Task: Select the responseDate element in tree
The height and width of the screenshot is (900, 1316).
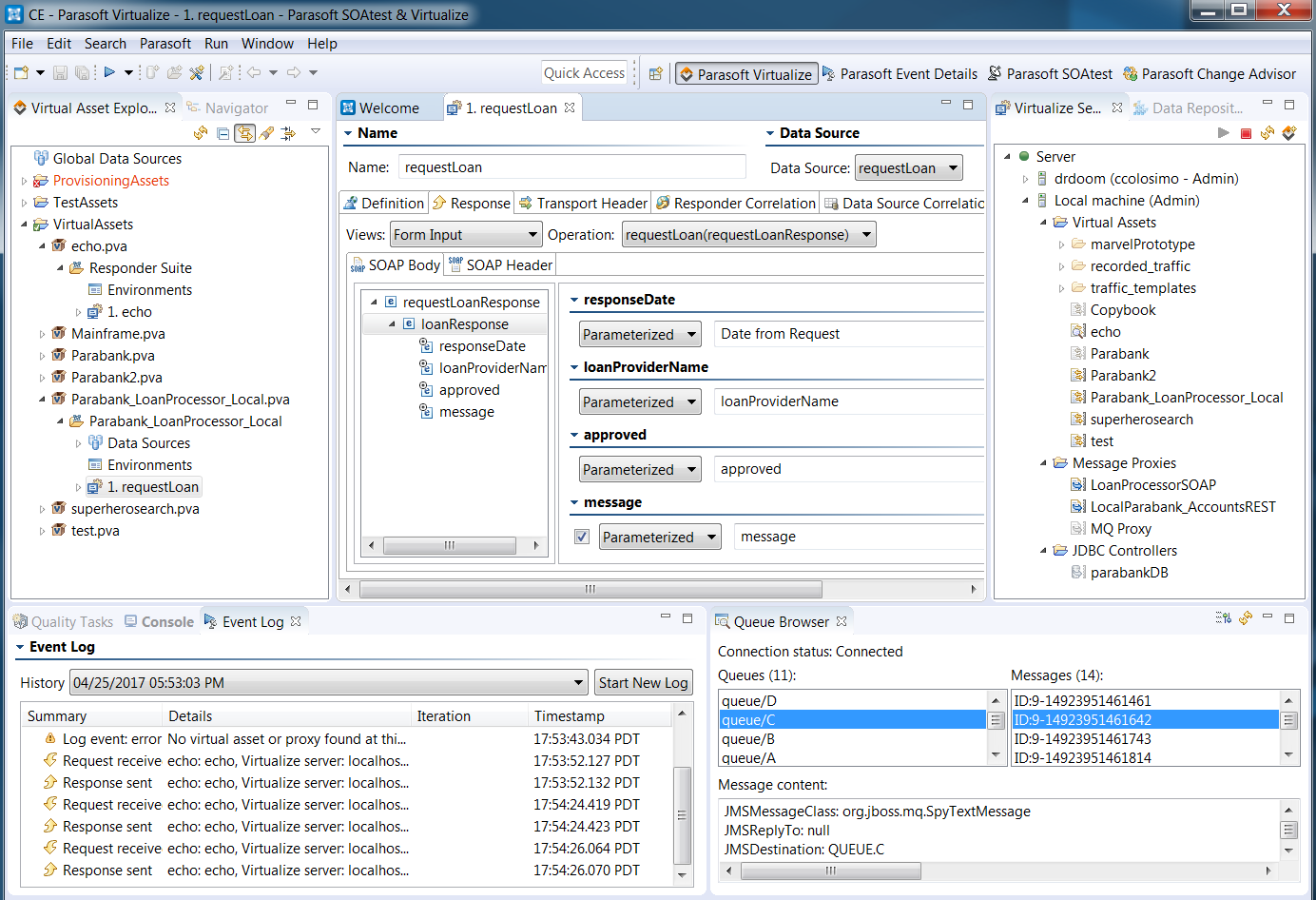Action: point(482,346)
